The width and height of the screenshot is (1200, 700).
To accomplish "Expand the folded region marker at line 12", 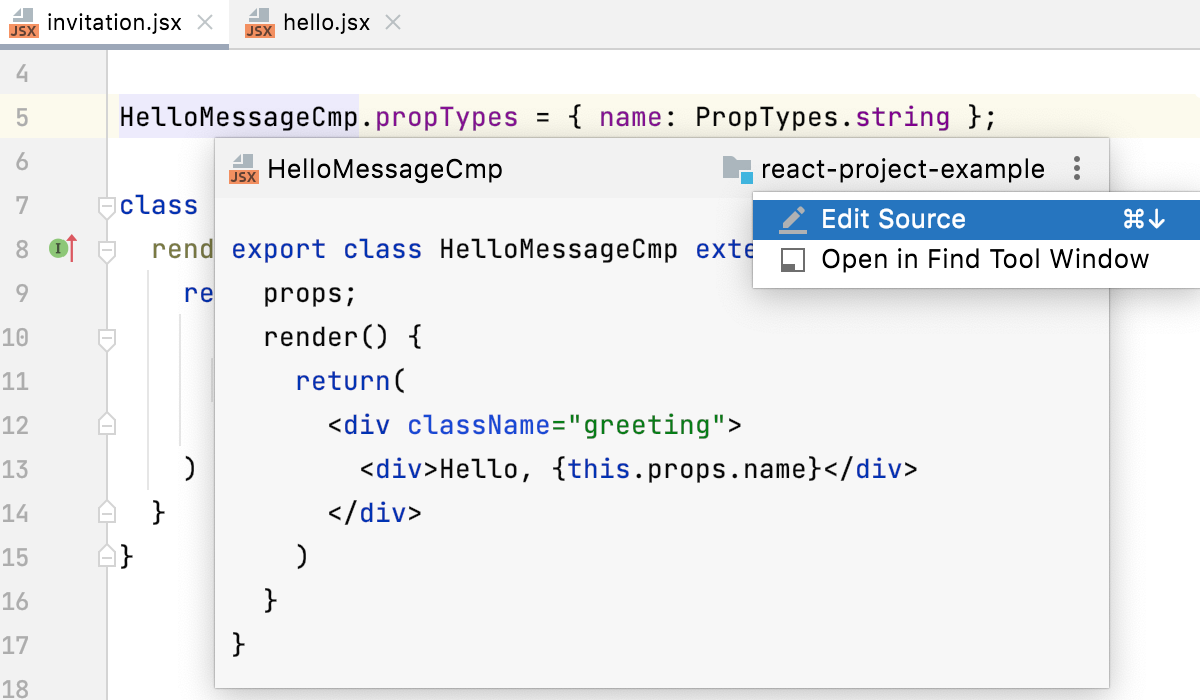I will pyautogui.click(x=106, y=424).
